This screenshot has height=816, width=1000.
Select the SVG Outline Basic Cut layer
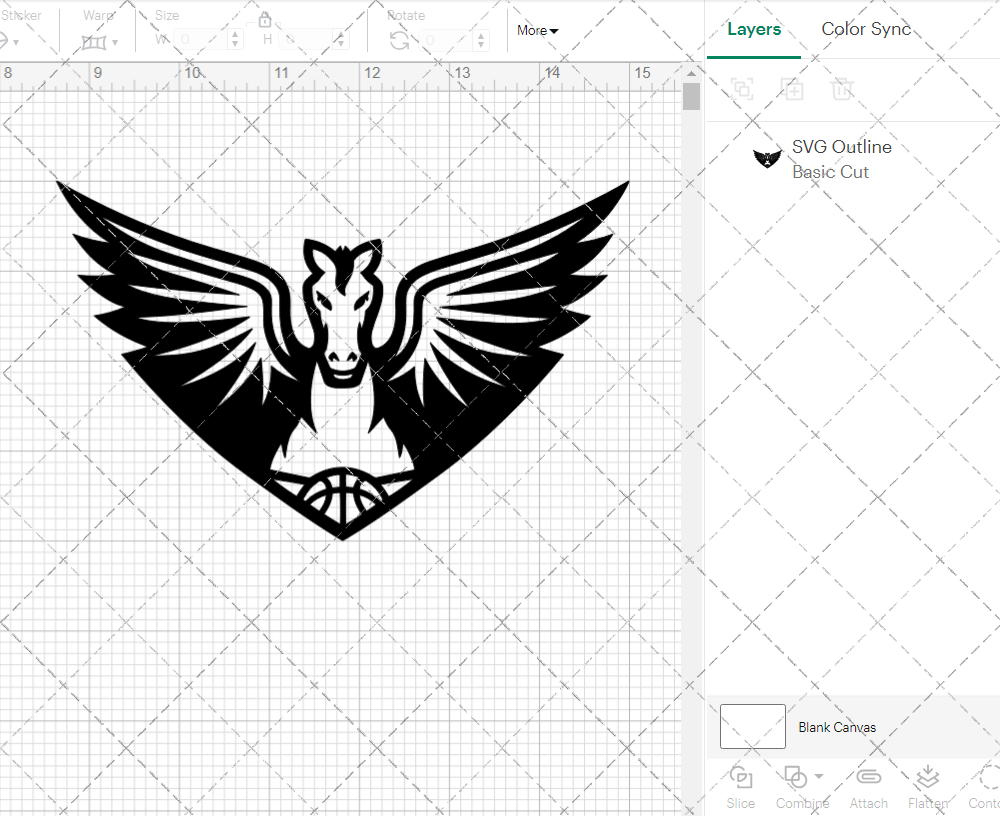(x=842, y=158)
